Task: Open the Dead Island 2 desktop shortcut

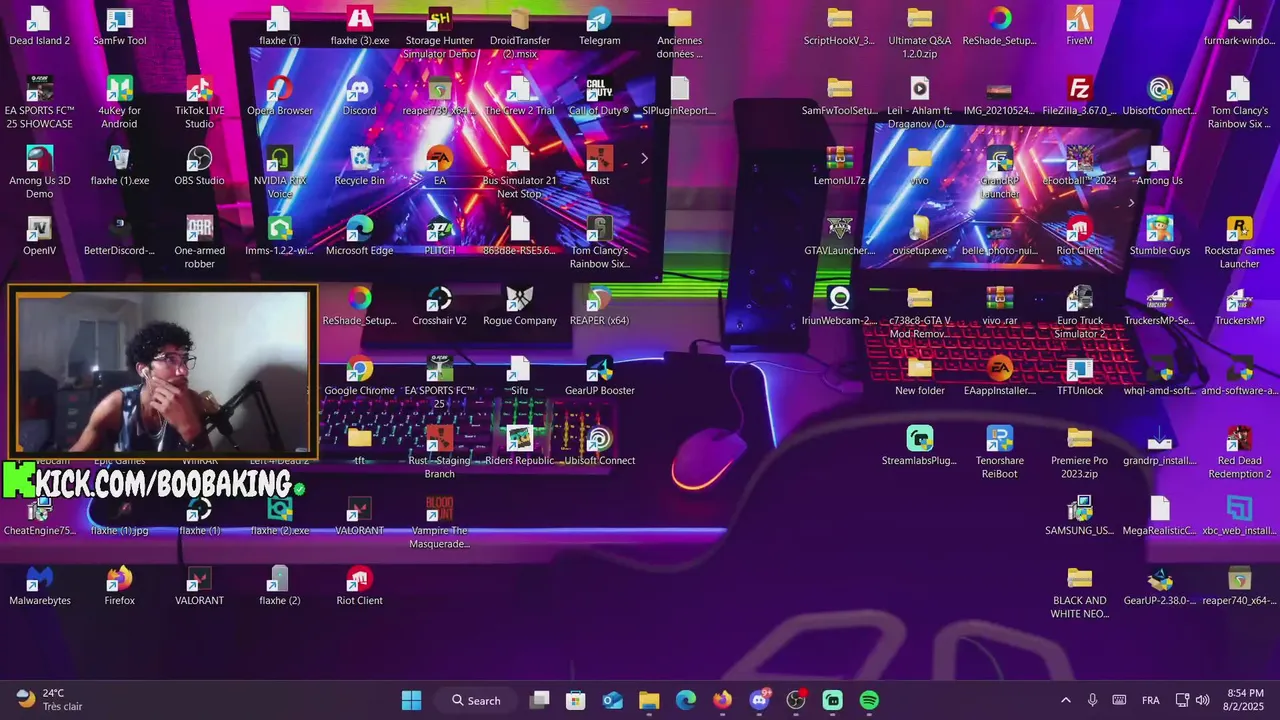Action: click(x=40, y=27)
